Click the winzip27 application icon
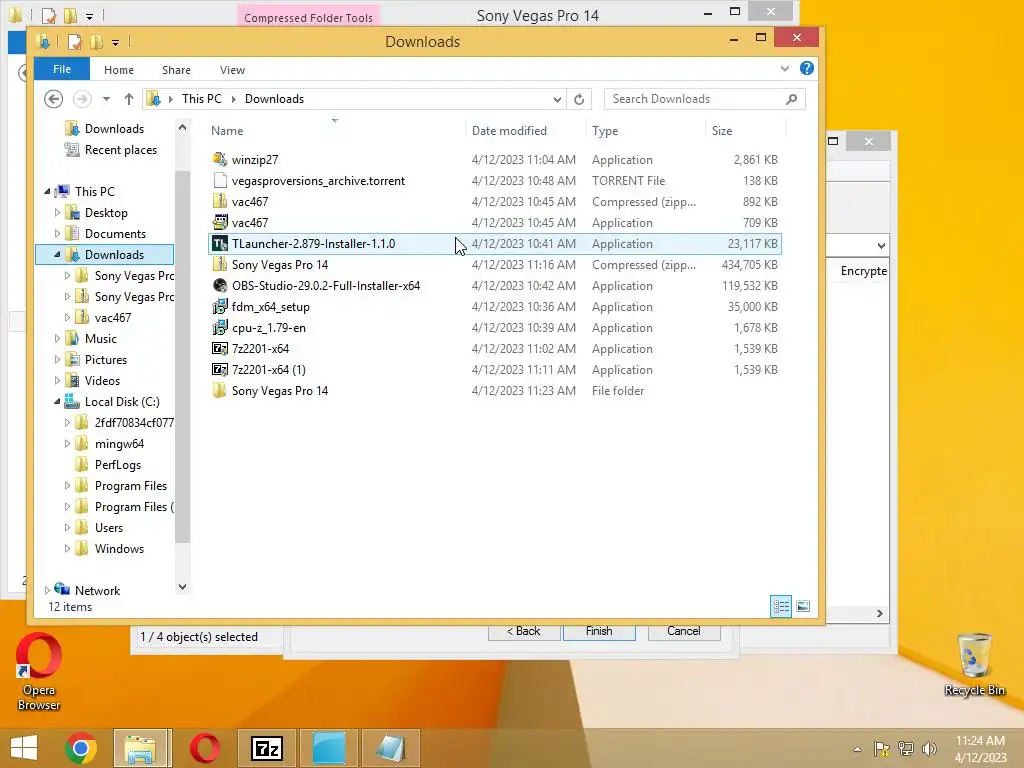 [x=220, y=159]
